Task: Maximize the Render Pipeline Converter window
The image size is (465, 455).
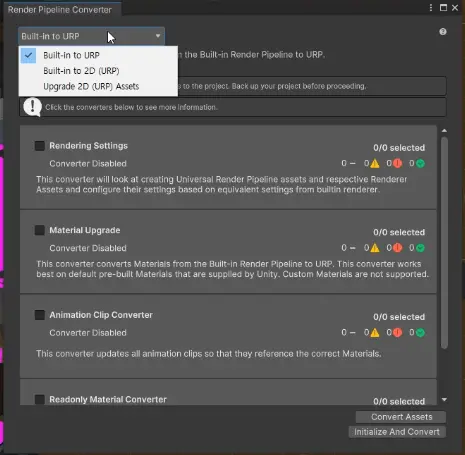Action: tap(443, 8)
